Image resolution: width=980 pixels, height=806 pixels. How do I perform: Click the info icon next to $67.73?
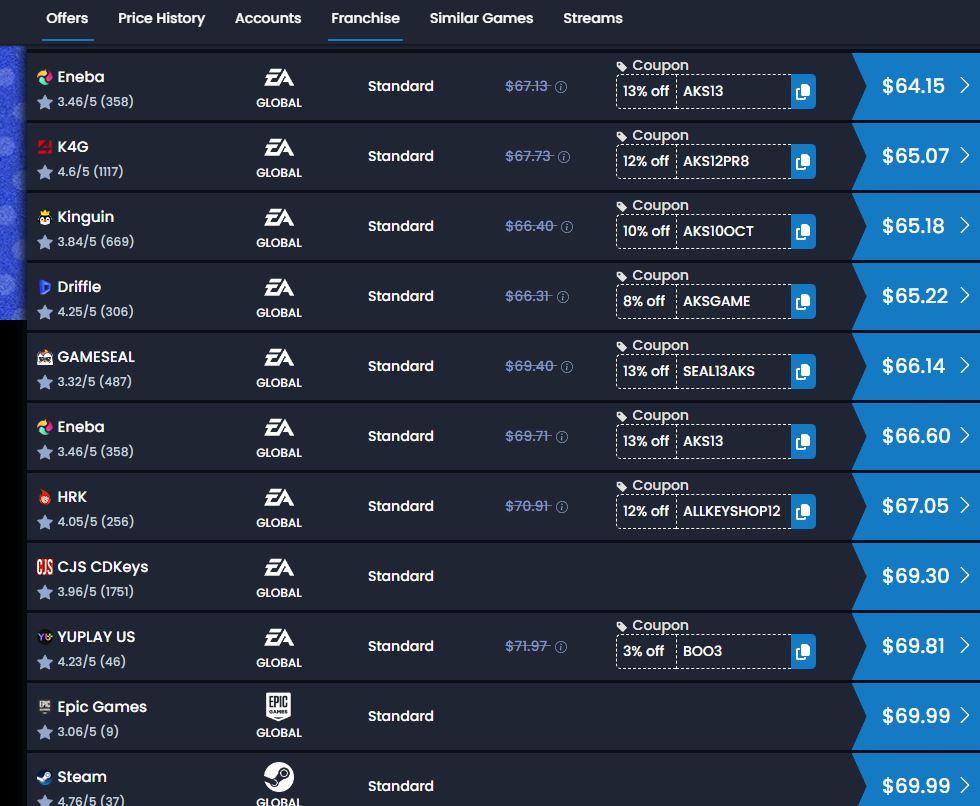click(564, 157)
